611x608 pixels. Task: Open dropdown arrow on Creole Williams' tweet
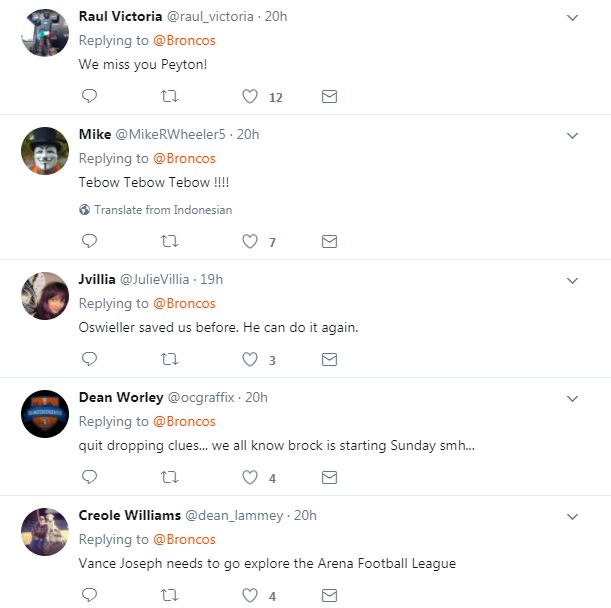tap(573, 516)
